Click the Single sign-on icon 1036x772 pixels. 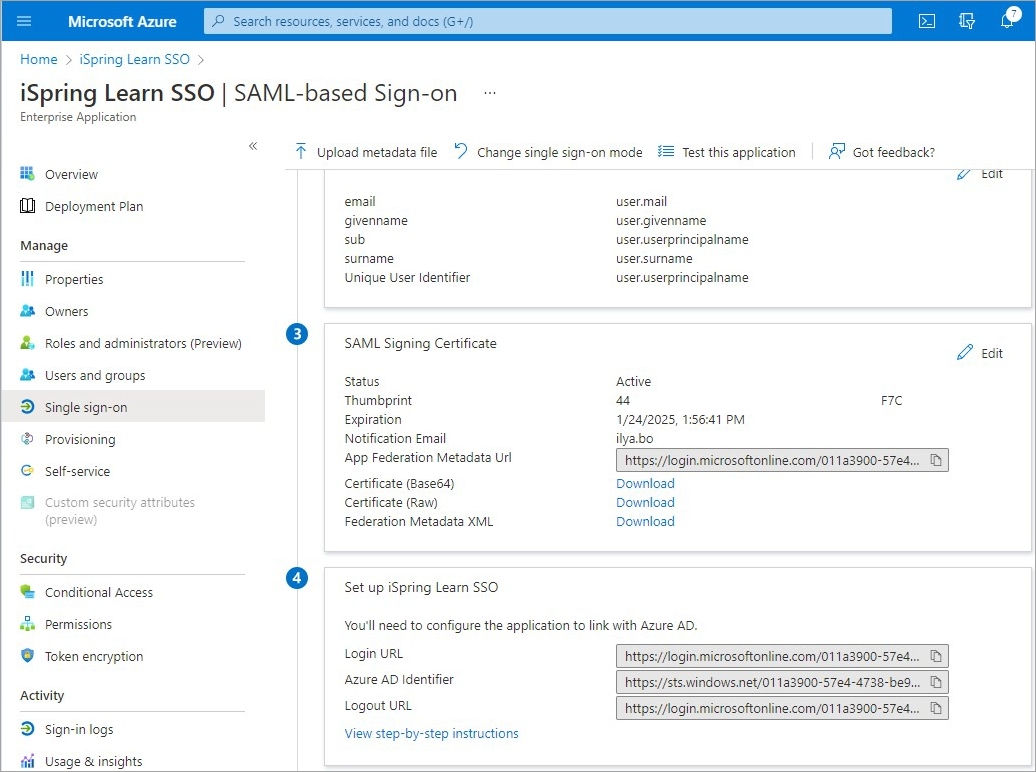pos(27,406)
